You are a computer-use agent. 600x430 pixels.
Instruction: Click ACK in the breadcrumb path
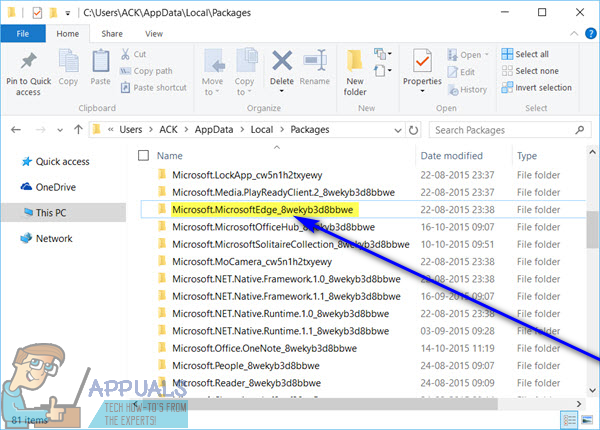(168, 130)
